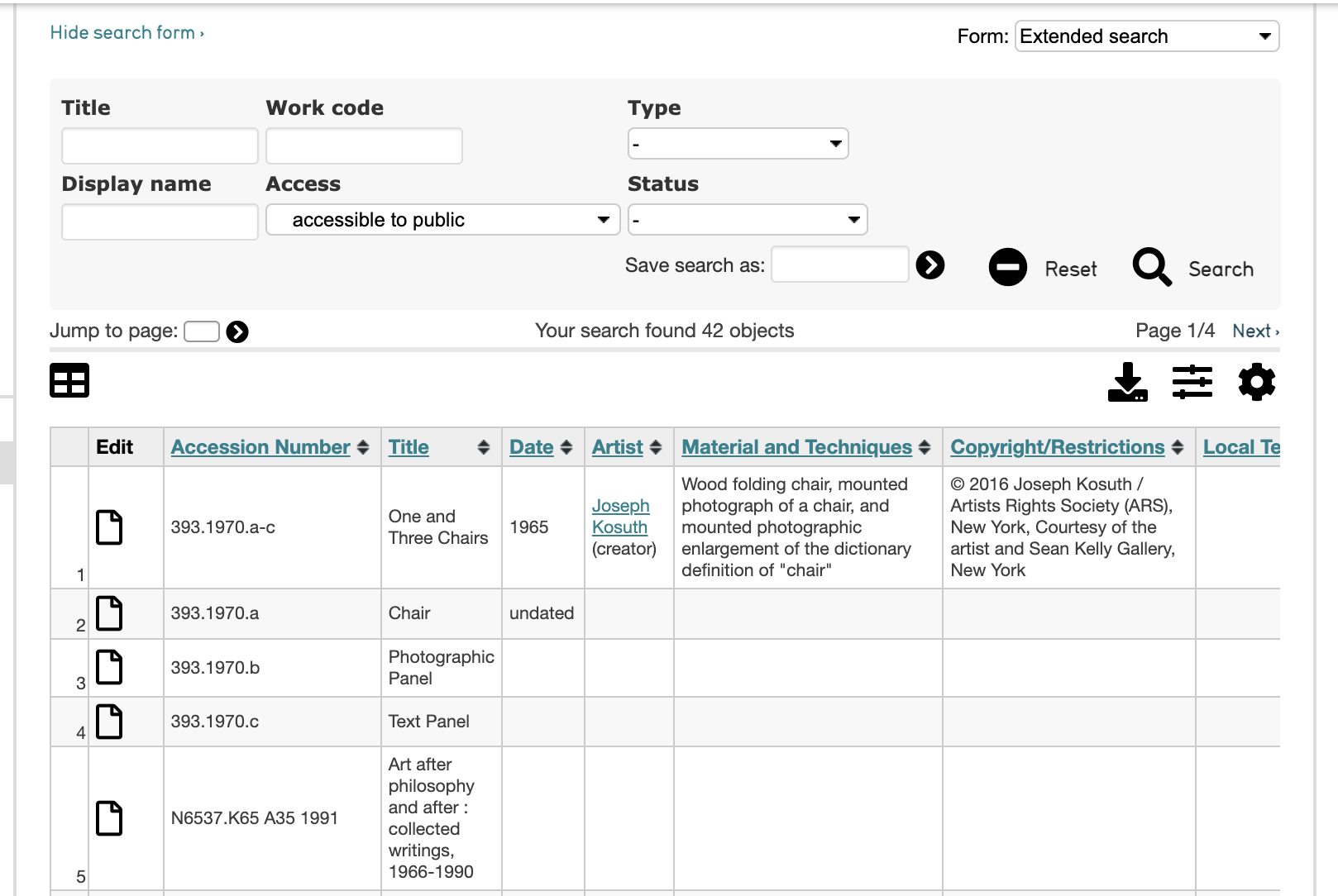Open edit document icon for 393.1970.c
Screen dimensions: 1338x896
tap(109, 722)
